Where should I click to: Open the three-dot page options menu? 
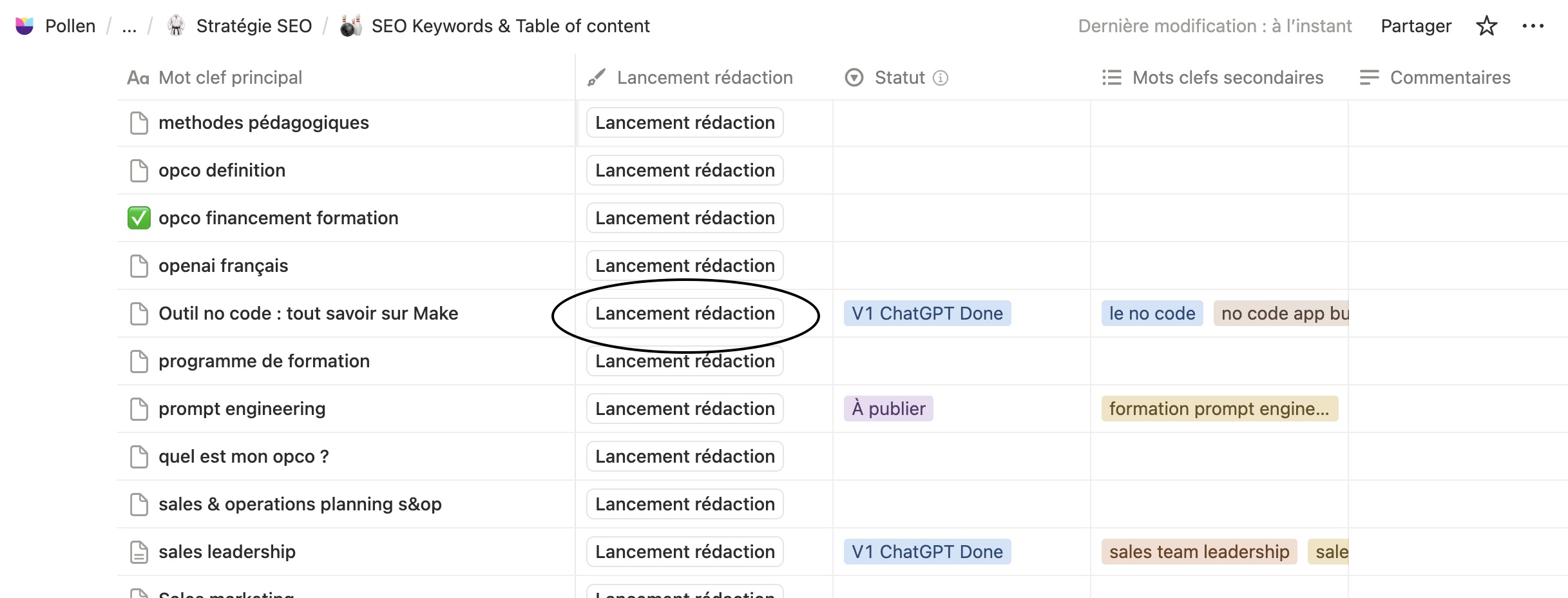(1533, 26)
